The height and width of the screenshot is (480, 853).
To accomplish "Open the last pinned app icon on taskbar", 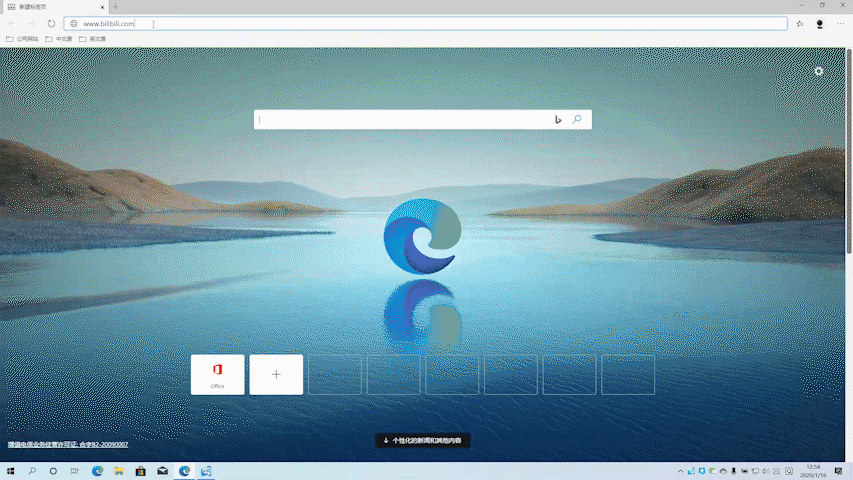I will point(206,471).
